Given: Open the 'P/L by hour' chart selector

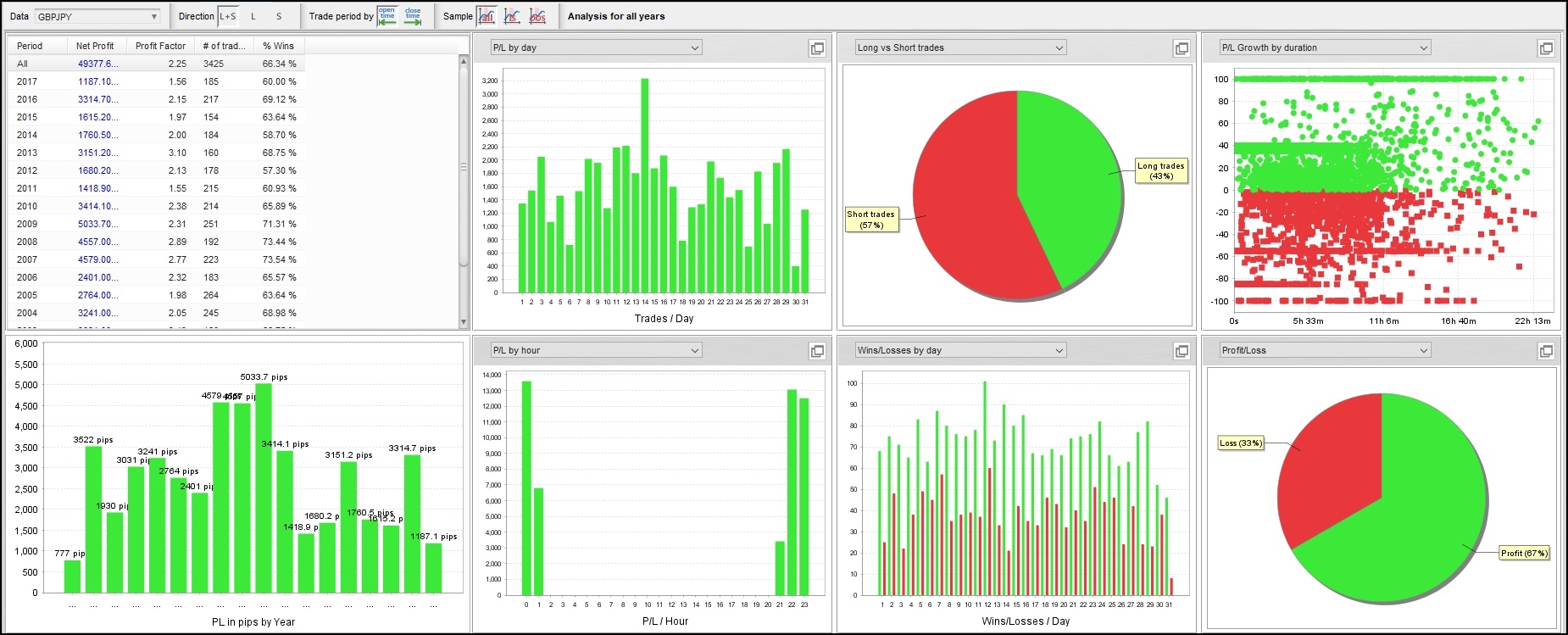Looking at the screenshot, I should click(597, 350).
